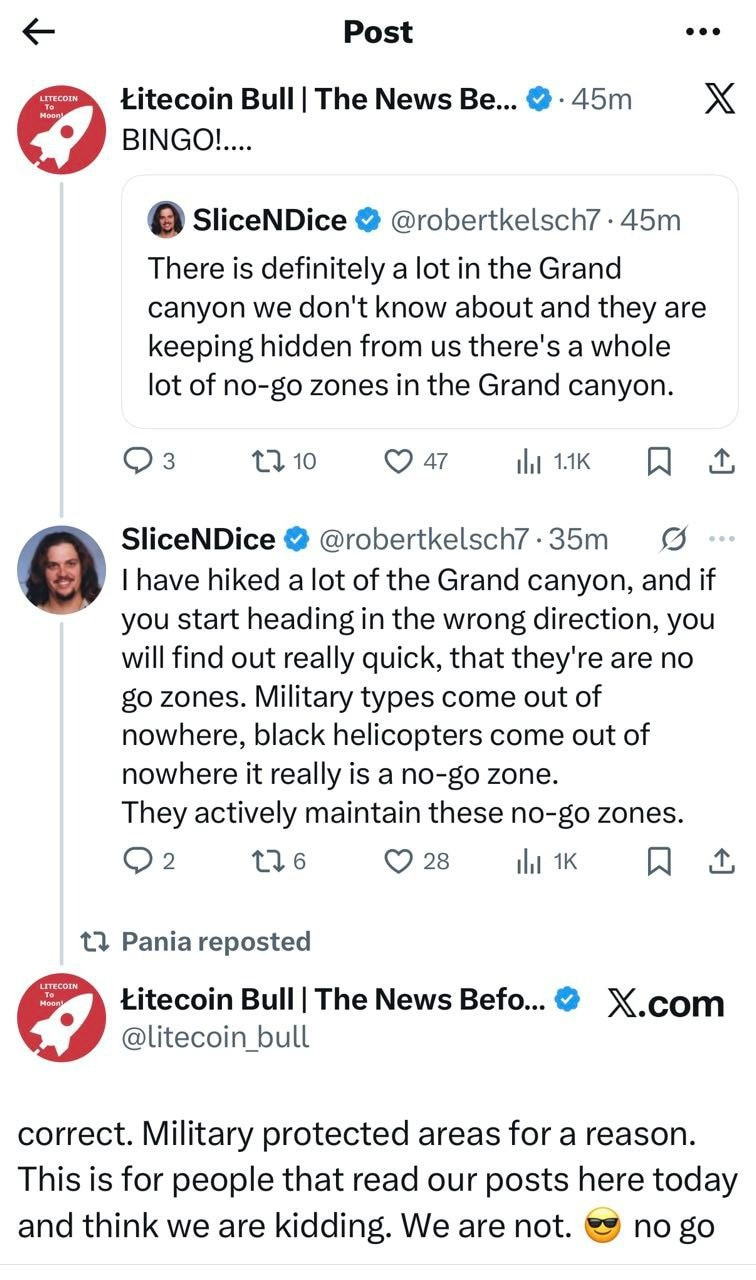Tap the back arrow icon

pyautogui.click(x=38, y=32)
